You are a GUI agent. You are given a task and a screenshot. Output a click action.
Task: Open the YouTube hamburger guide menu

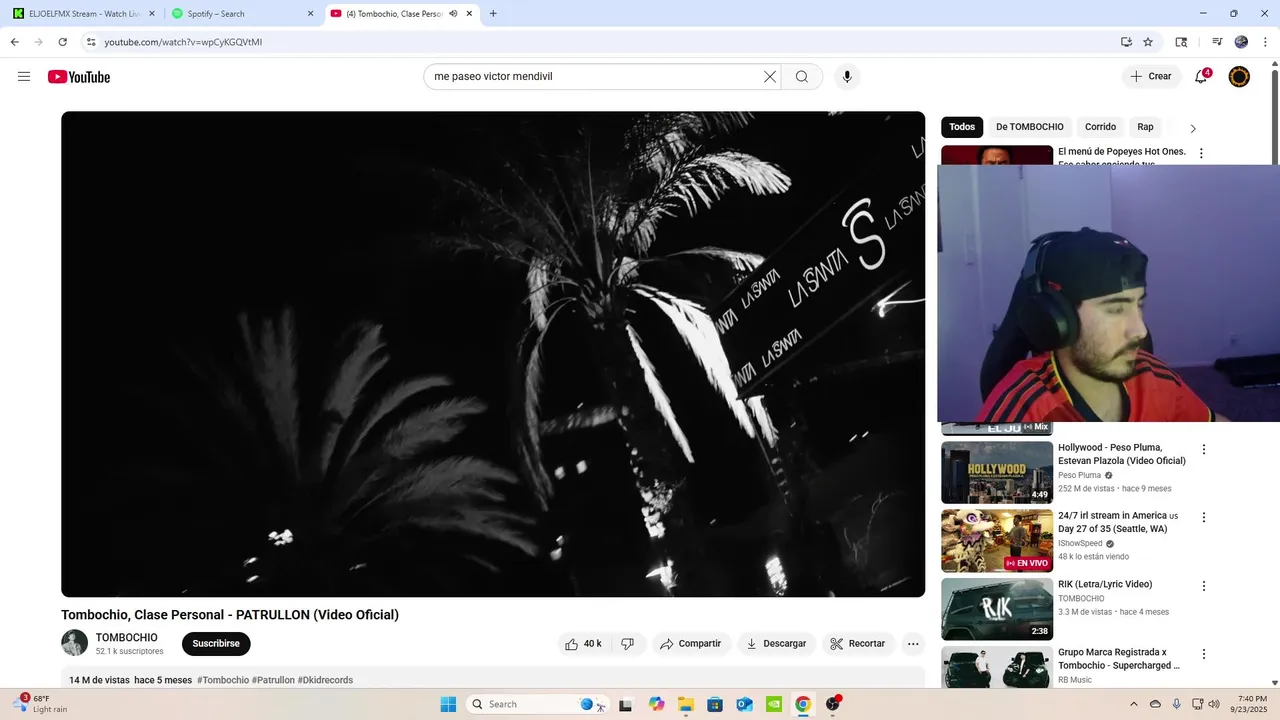click(24, 77)
